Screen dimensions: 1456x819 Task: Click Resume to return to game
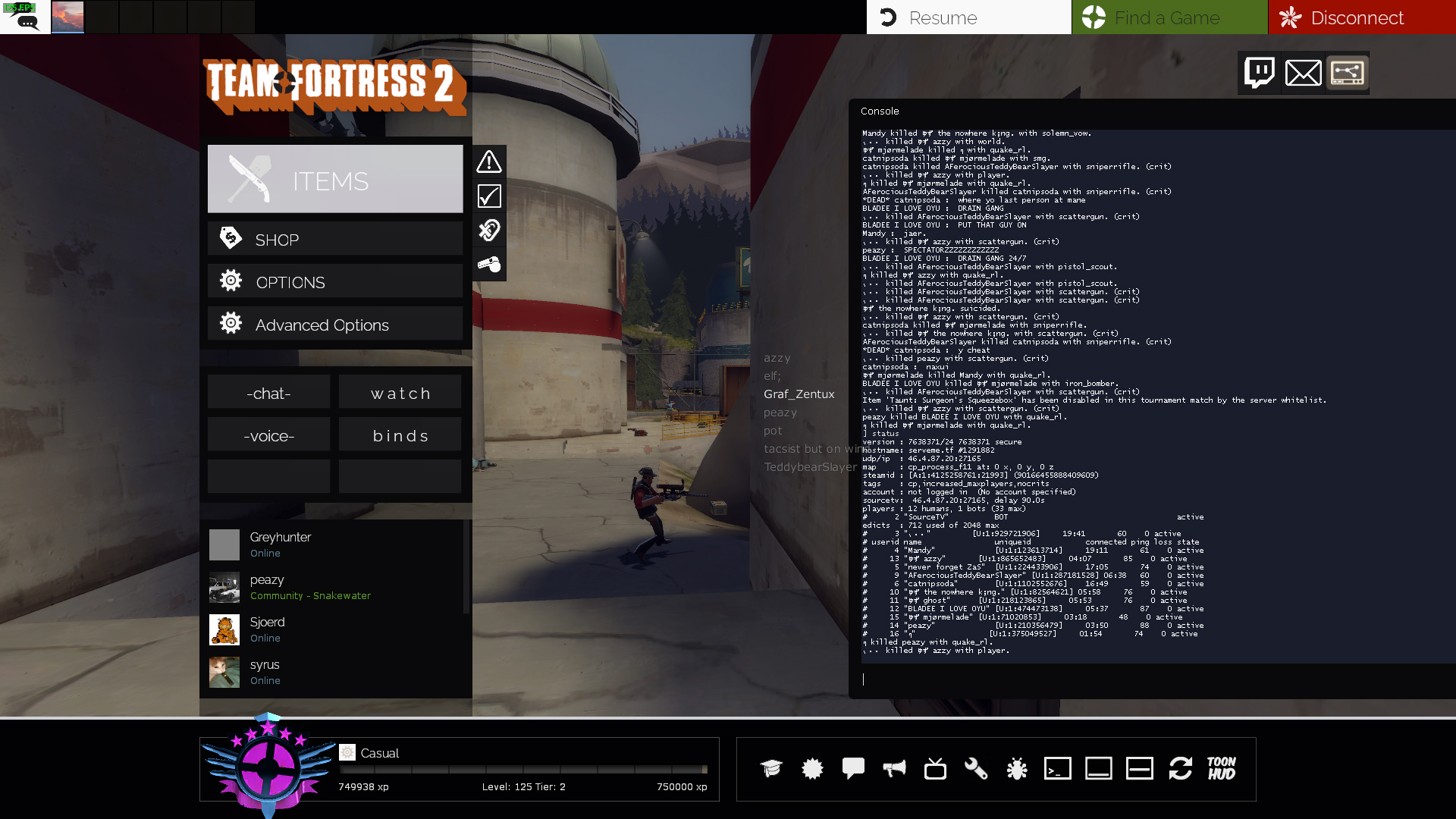968,17
